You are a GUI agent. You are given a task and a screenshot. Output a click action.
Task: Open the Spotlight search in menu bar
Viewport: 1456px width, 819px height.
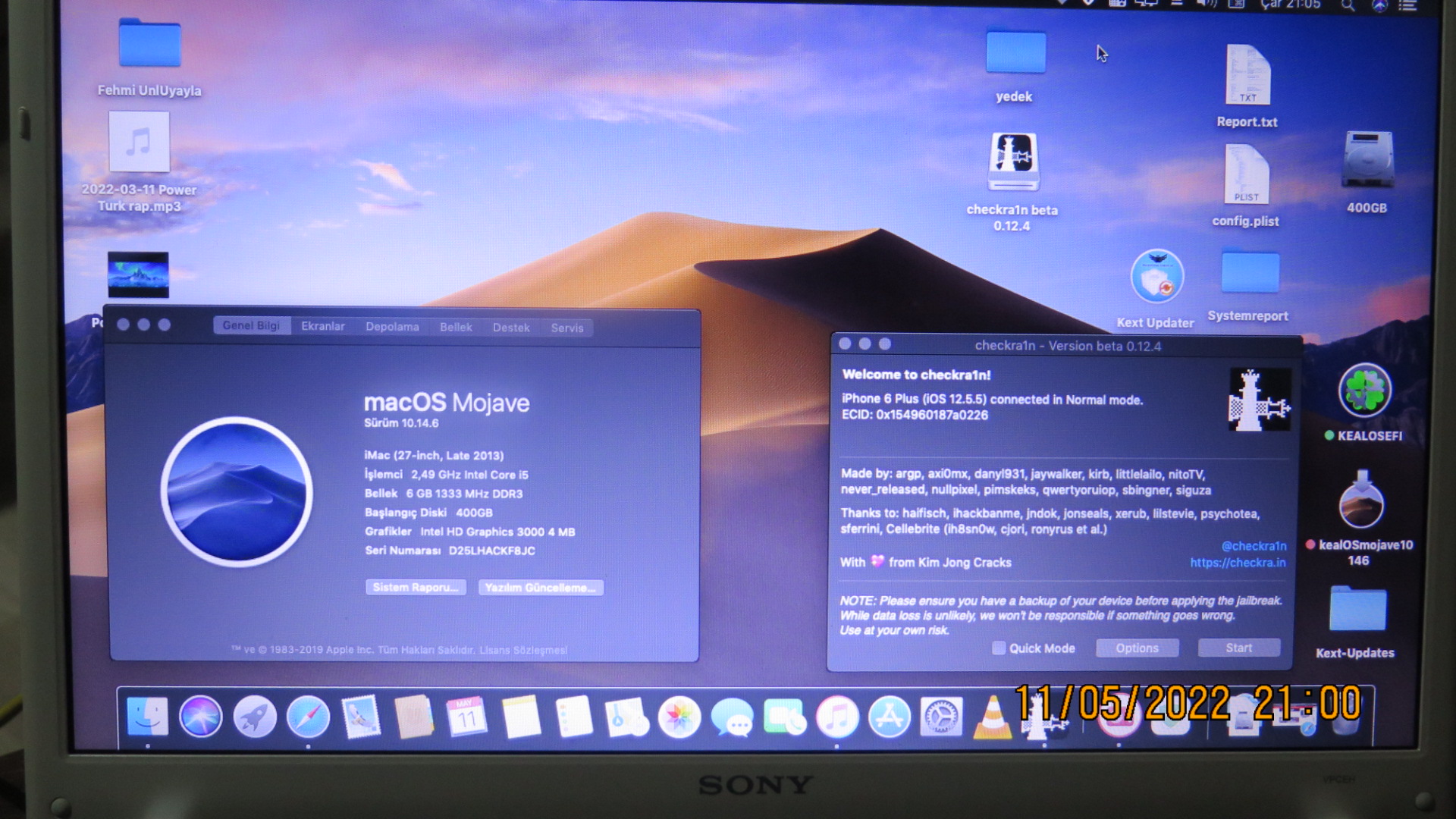click(1348, 6)
